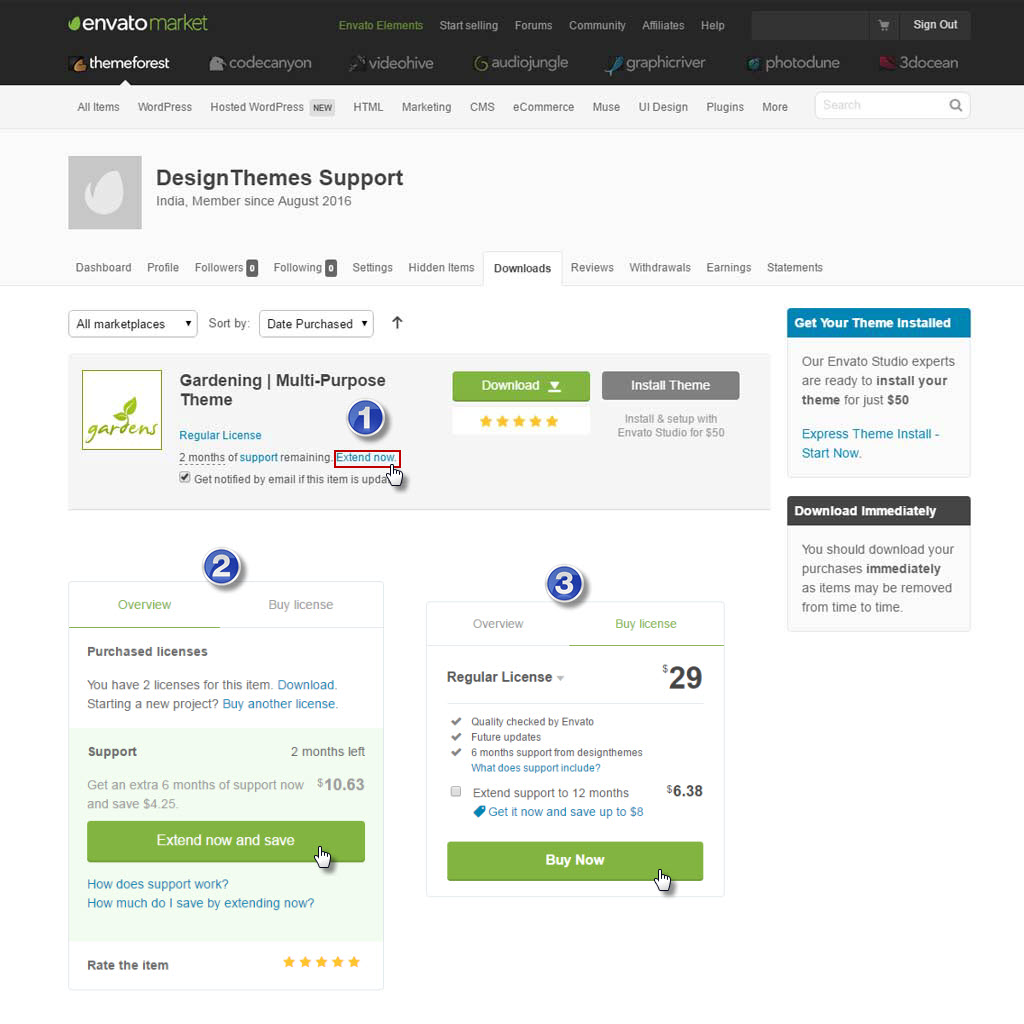Click Extend now and save button

click(x=226, y=841)
